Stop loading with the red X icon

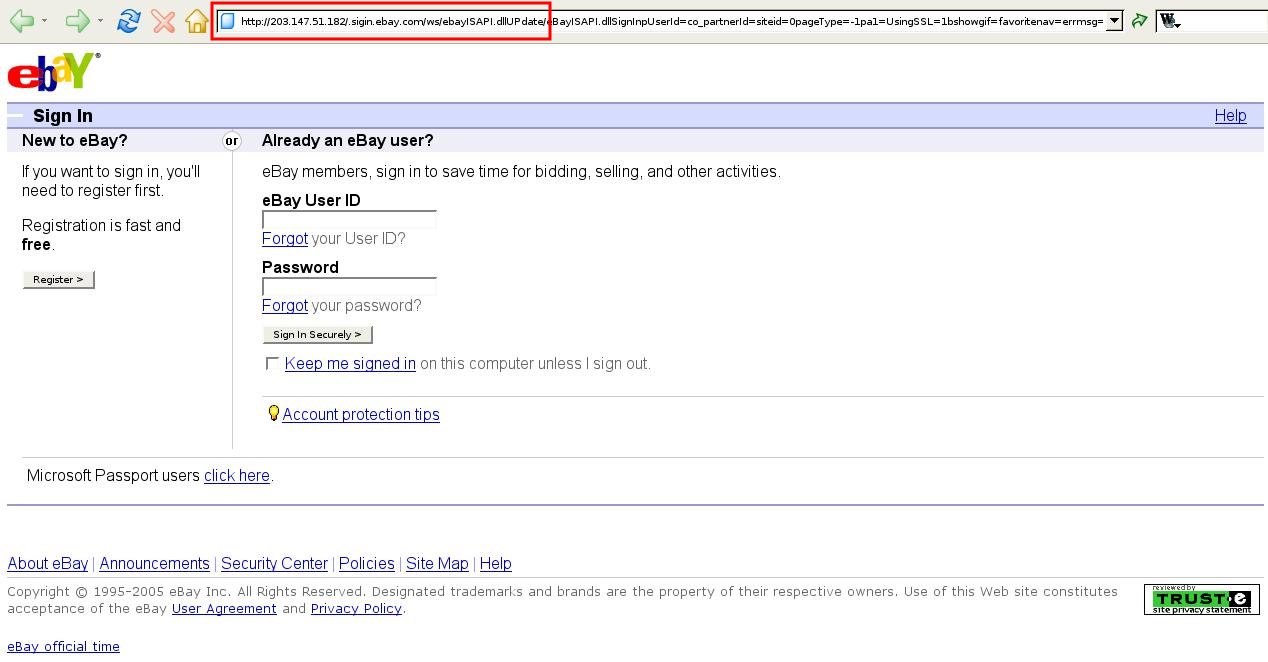(164, 21)
